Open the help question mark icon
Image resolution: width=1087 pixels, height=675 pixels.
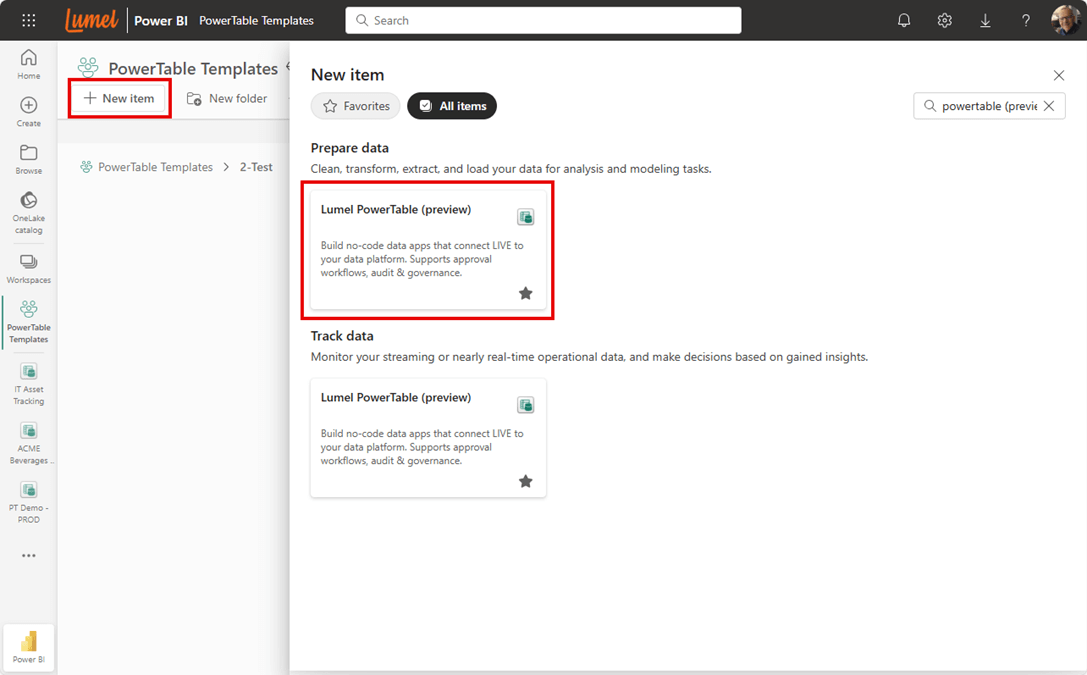click(x=1025, y=20)
